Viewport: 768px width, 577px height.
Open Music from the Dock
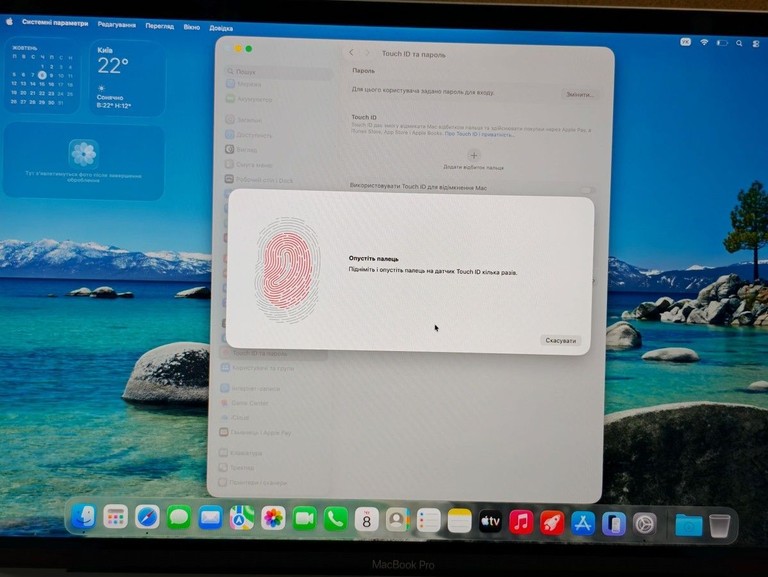(x=521, y=523)
